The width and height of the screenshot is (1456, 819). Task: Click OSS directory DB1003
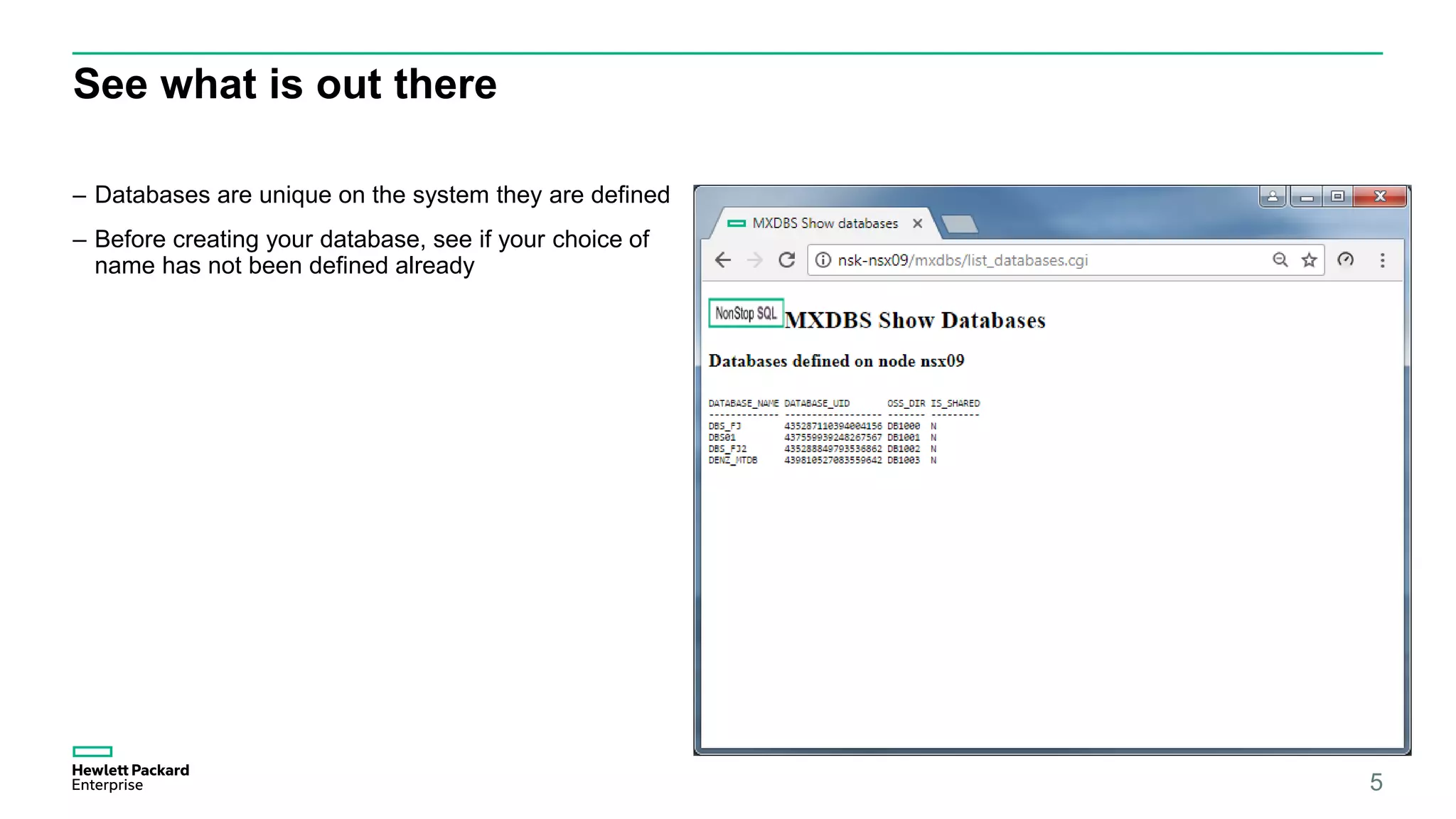coord(904,460)
